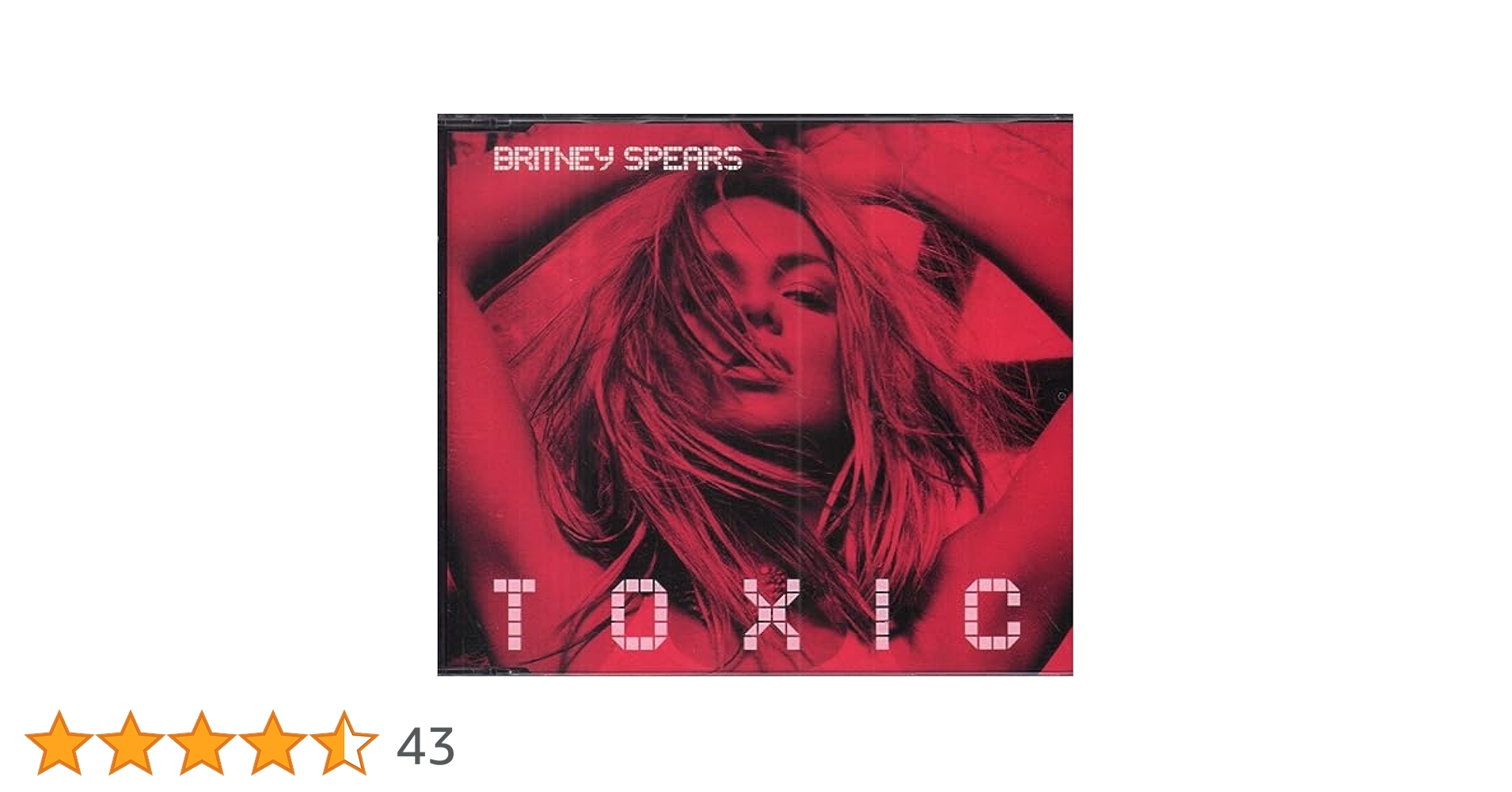Click the second gold rating star
Image resolution: width=1512 pixels, height=792 pixels.
(131, 743)
